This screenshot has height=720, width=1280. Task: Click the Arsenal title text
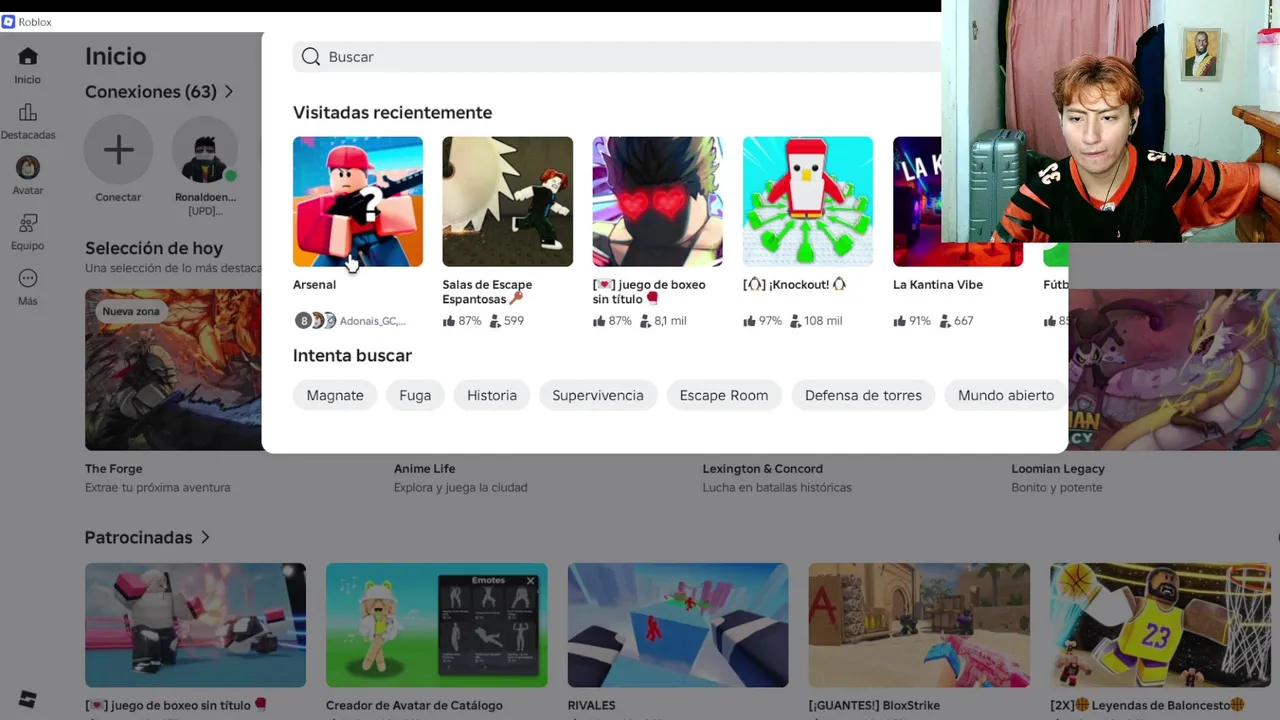pyautogui.click(x=314, y=285)
